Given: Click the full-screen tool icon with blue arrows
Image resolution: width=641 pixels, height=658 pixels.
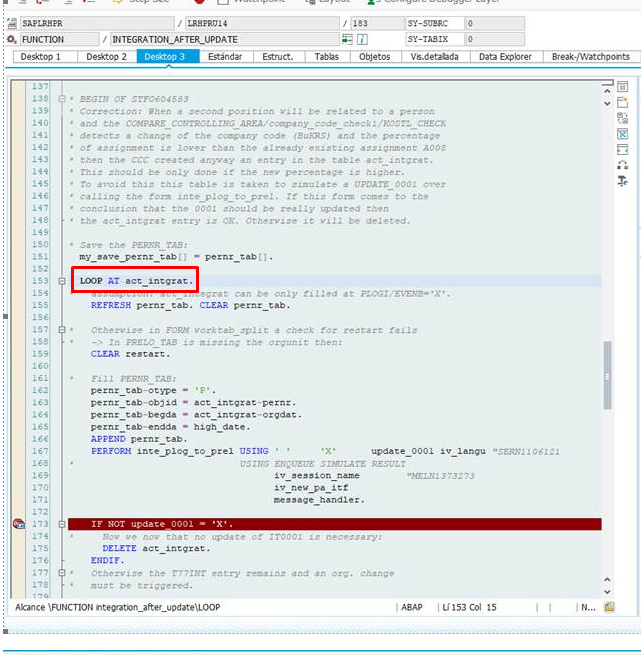Looking at the screenshot, I should pyautogui.click(x=623, y=134).
